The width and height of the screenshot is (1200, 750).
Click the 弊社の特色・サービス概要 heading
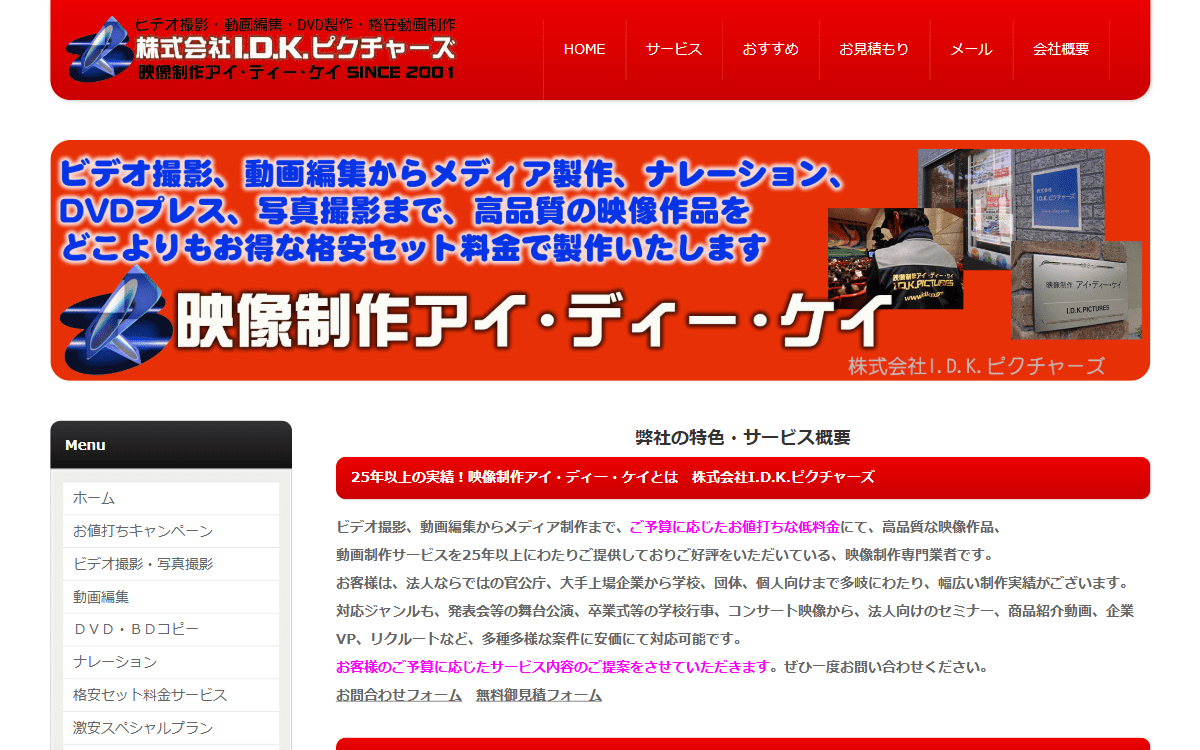(x=743, y=438)
